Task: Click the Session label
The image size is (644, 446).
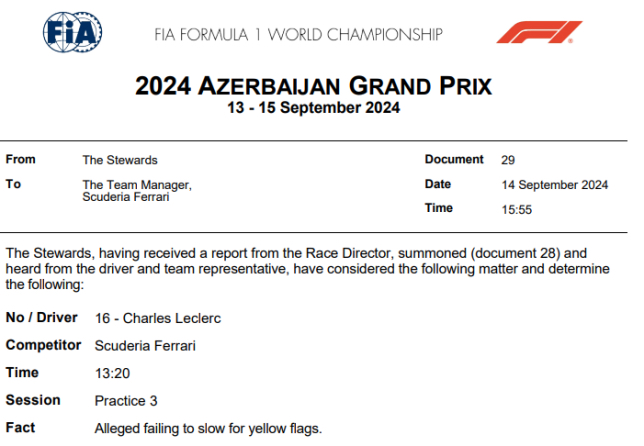Action: click(33, 400)
